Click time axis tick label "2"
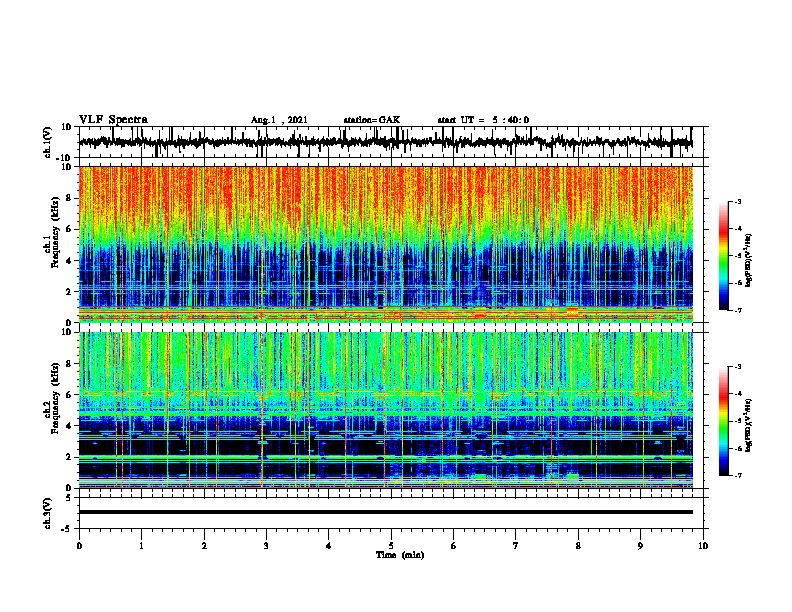Image resolution: width=792 pixels, height=612 pixels. click(x=204, y=546)
